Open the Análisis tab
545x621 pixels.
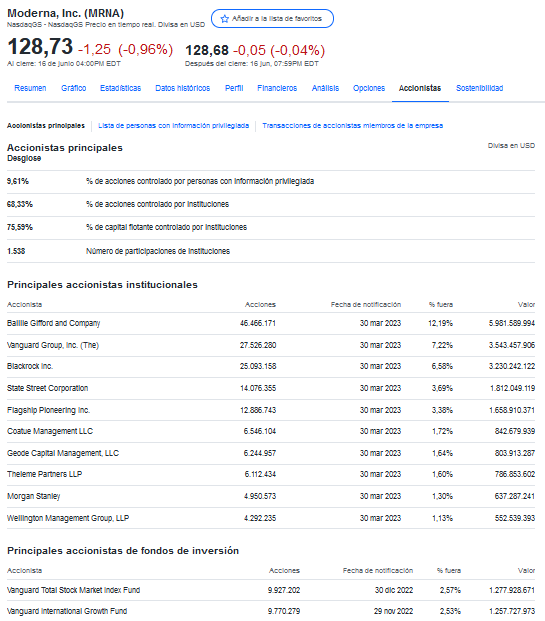(x=325, y=88)
